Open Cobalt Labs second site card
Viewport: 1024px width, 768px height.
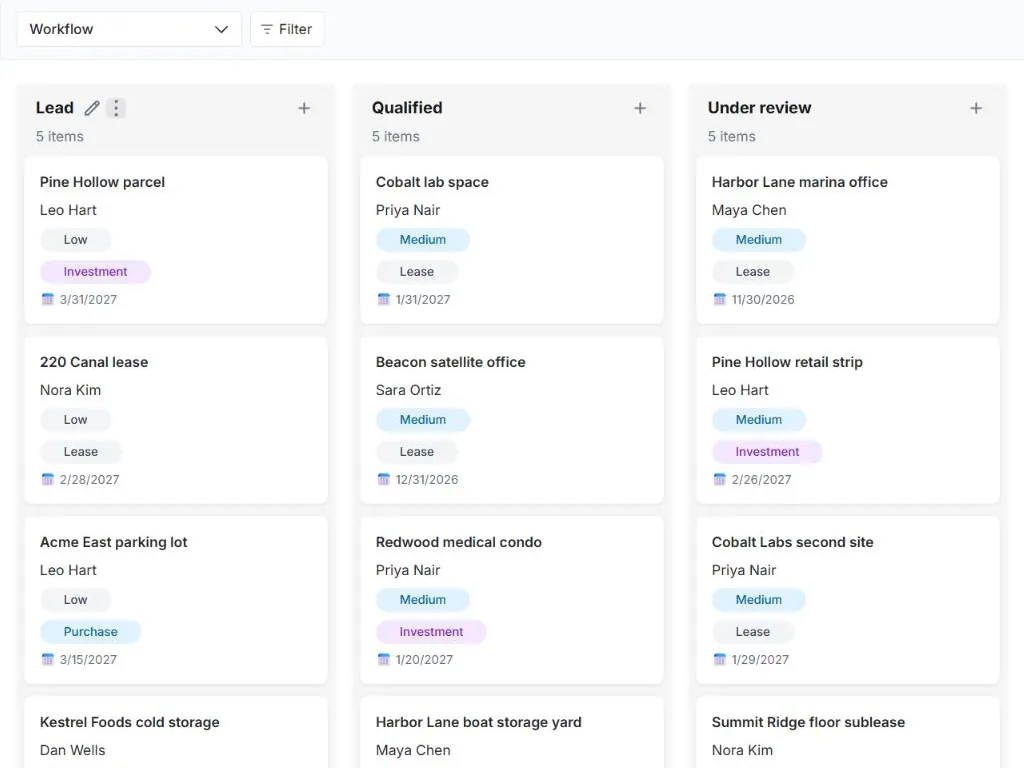click(848, 600)
